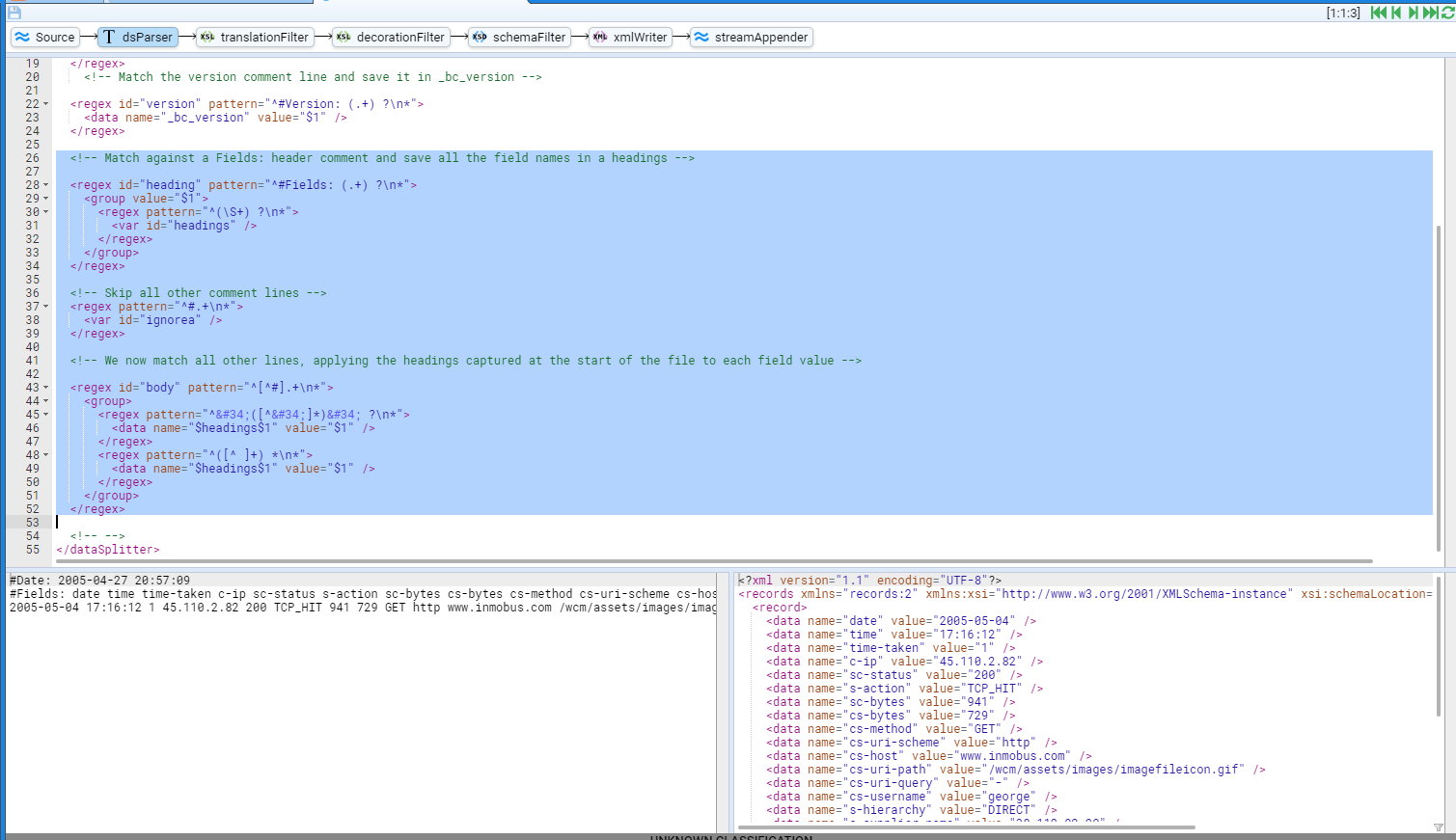Select the Source pipeline element

click(45, 38)
